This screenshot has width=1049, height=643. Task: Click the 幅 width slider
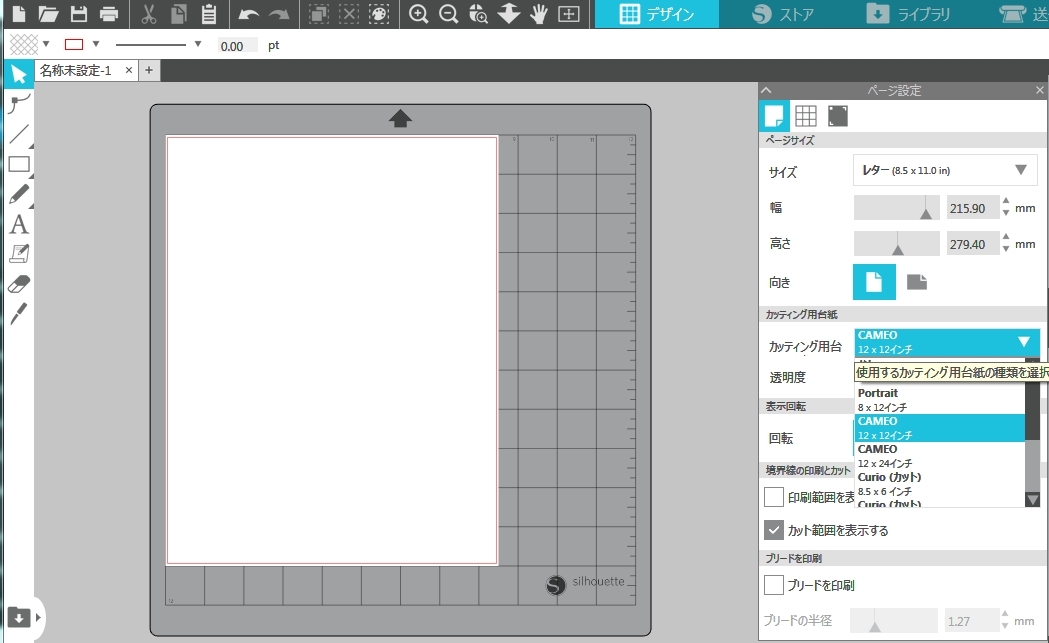(897, 208)
